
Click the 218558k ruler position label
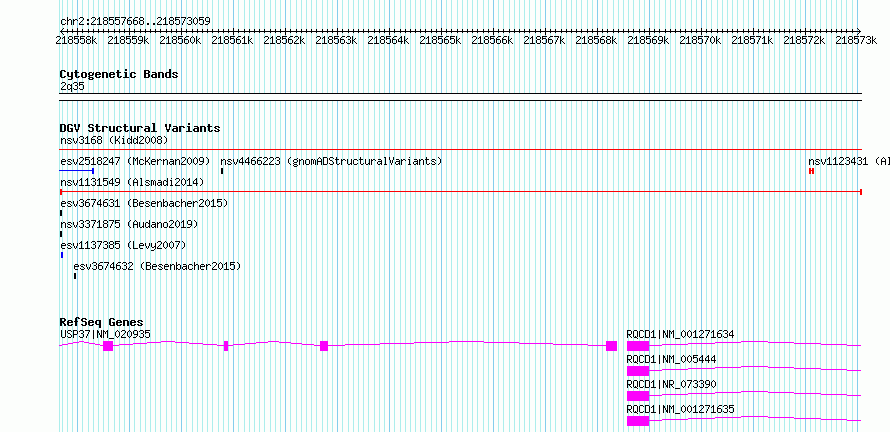(x=77, y=40)
